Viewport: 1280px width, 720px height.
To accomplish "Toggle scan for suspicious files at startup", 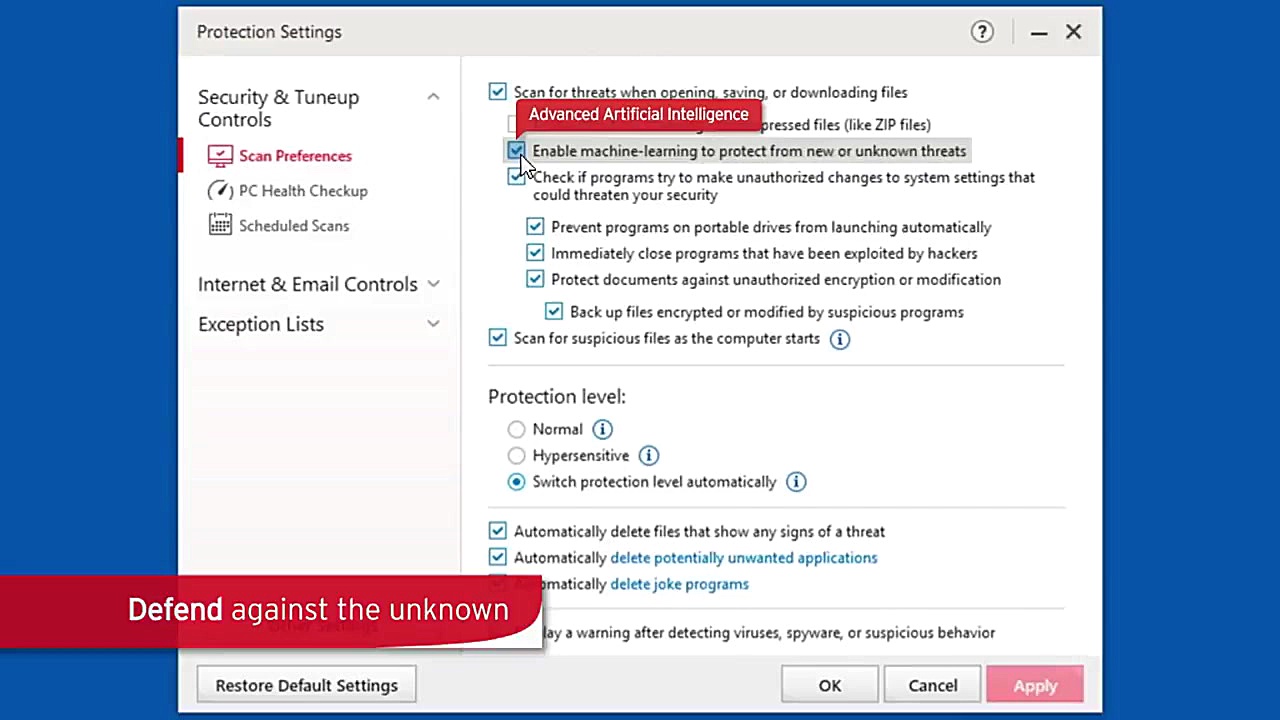I will [498, 338].
